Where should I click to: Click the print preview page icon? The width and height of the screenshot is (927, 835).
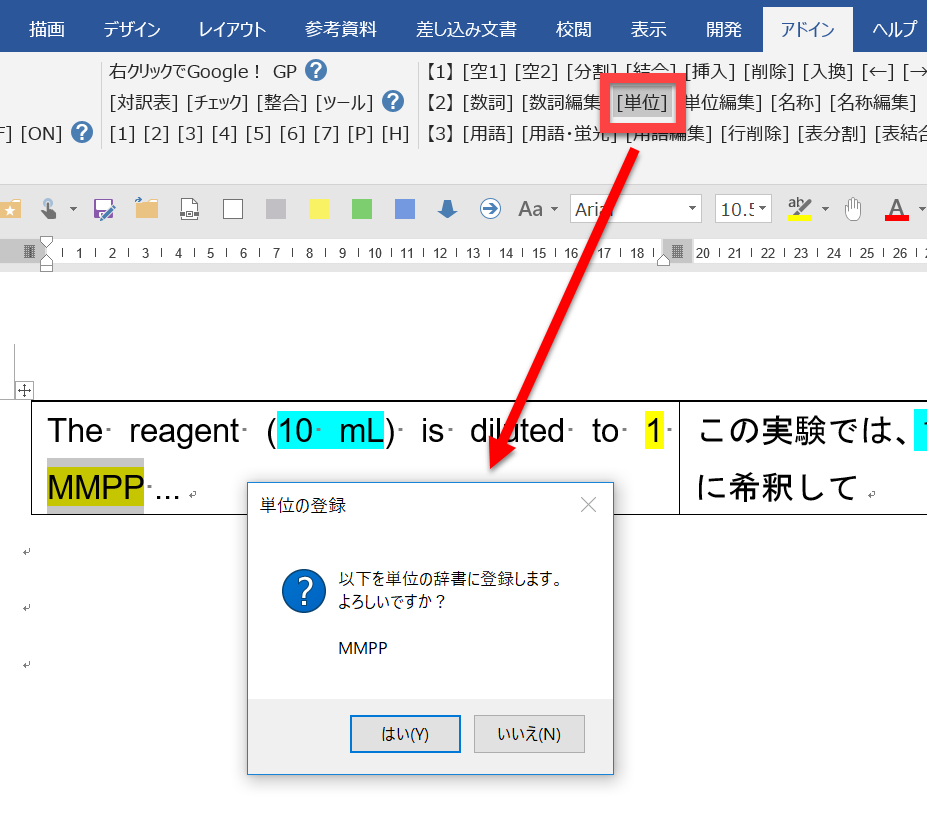click(189, 208)
